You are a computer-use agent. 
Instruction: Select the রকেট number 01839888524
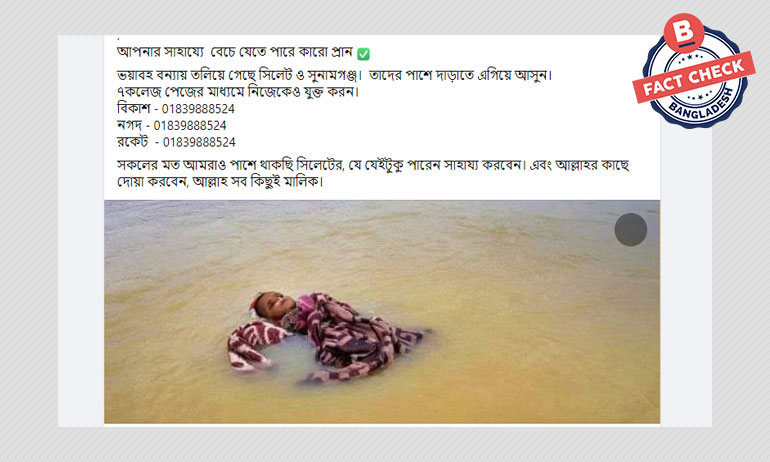199,142
